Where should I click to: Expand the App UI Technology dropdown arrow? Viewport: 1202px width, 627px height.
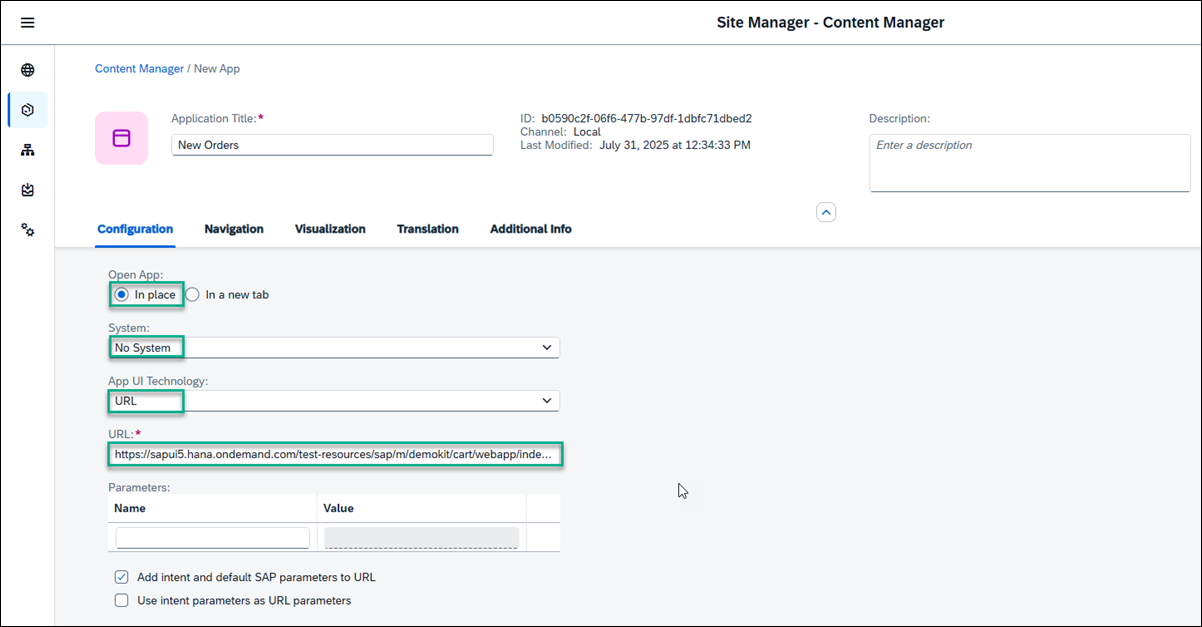point(547,401)
